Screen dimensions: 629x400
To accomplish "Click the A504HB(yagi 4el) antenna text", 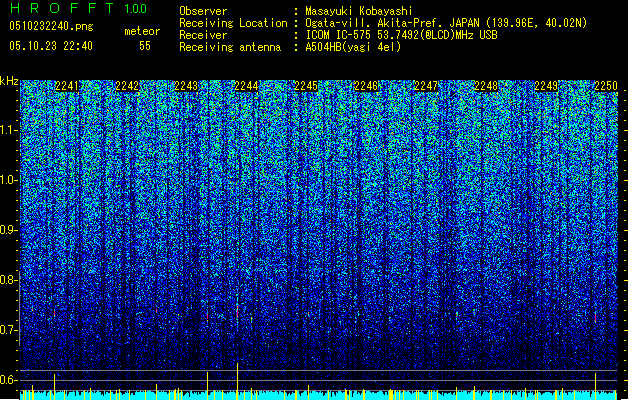I will [353, 47].
